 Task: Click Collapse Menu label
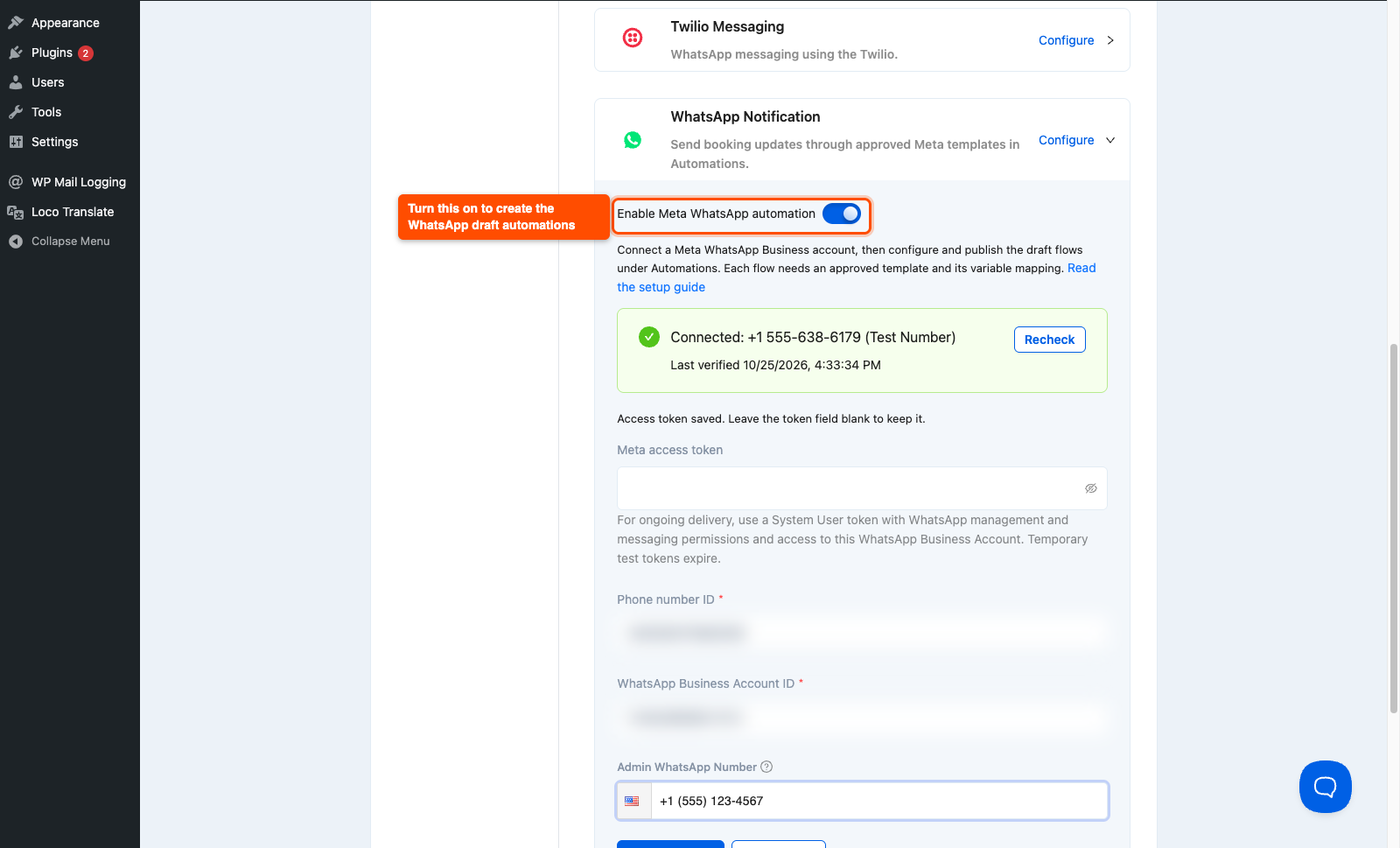[x=71, y=242]
